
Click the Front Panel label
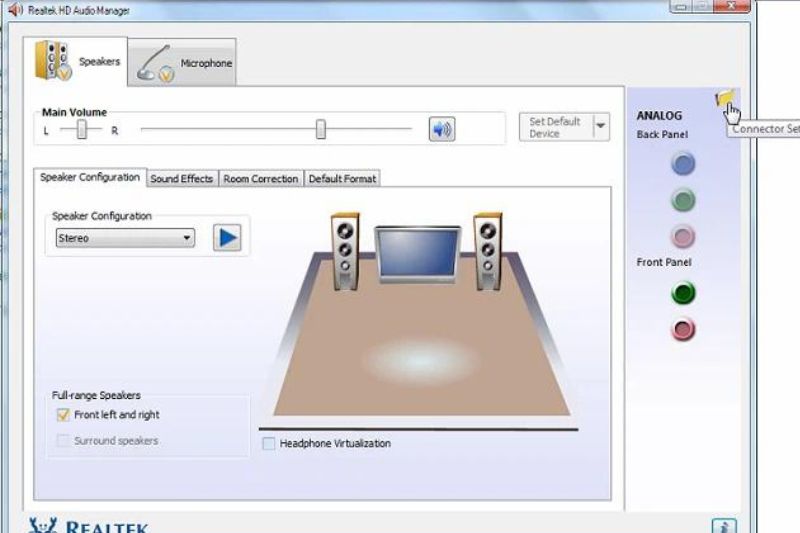[x=664, y=262]
